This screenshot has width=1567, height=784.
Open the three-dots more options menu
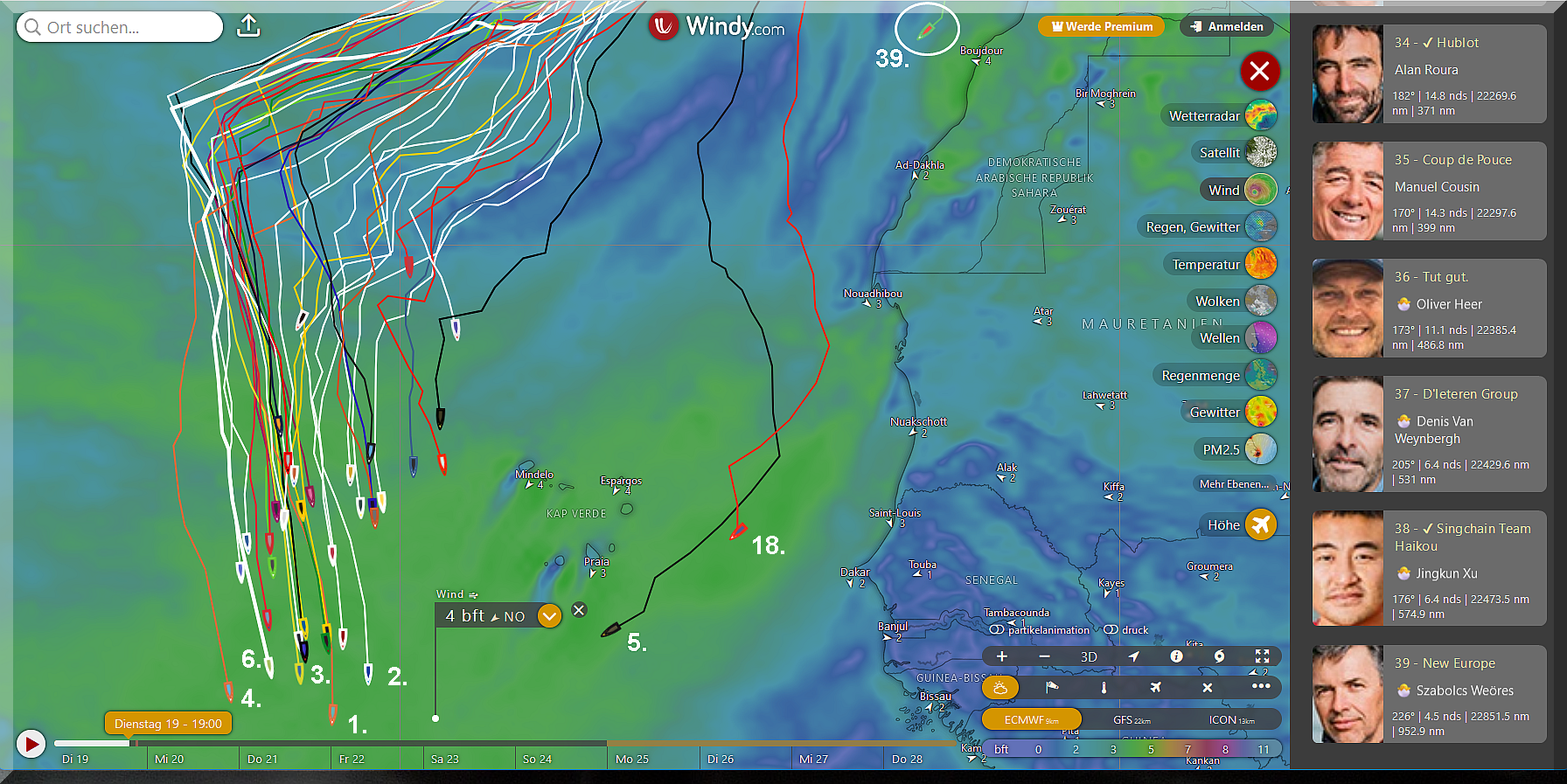tap(1260, 687)
